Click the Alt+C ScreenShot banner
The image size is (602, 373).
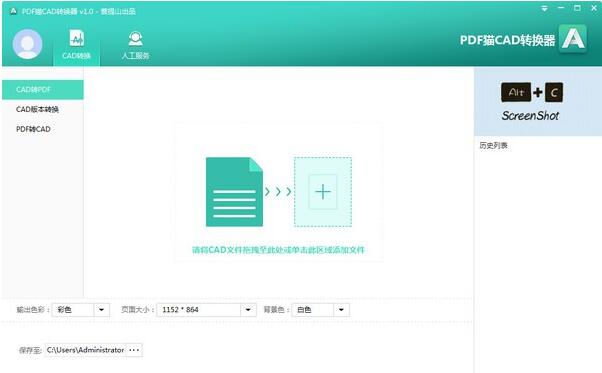point(538,102)
